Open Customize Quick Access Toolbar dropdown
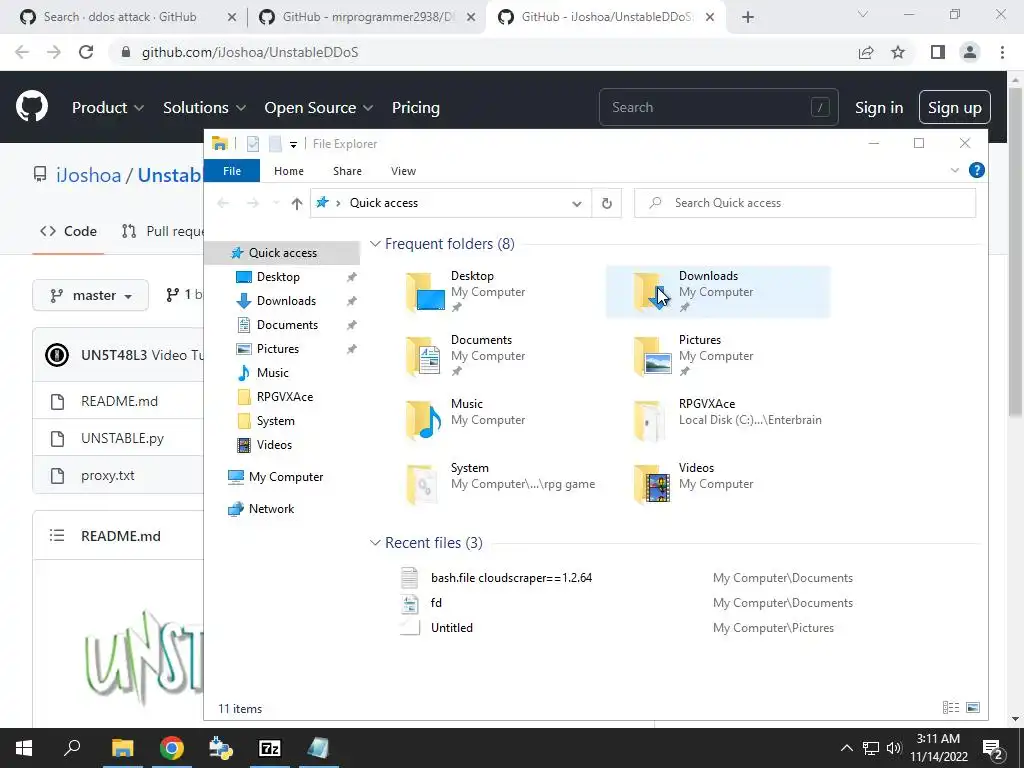Image resolution: width=1024 pixels, height=768 pixels. click(x=294, y=144)
